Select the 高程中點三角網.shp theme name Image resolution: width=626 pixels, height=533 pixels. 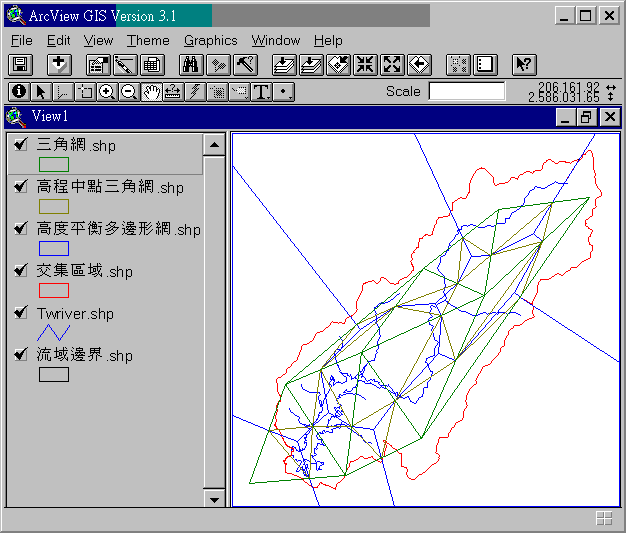tap(110, 186)
